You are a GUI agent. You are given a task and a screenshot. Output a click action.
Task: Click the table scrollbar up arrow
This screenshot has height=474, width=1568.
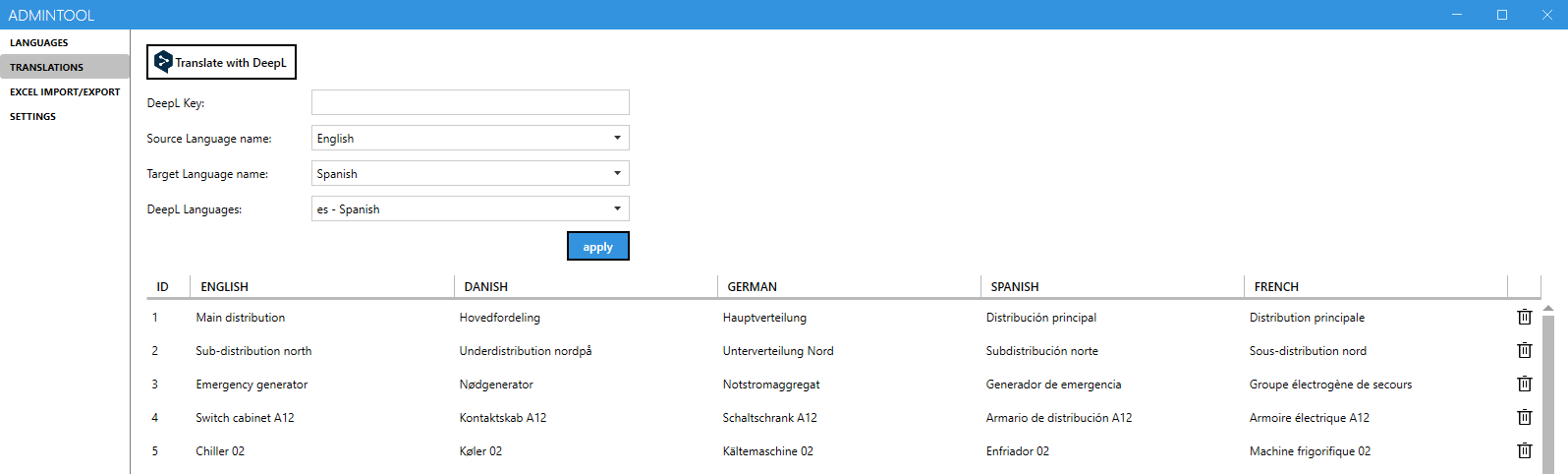tap(1548, 308)
